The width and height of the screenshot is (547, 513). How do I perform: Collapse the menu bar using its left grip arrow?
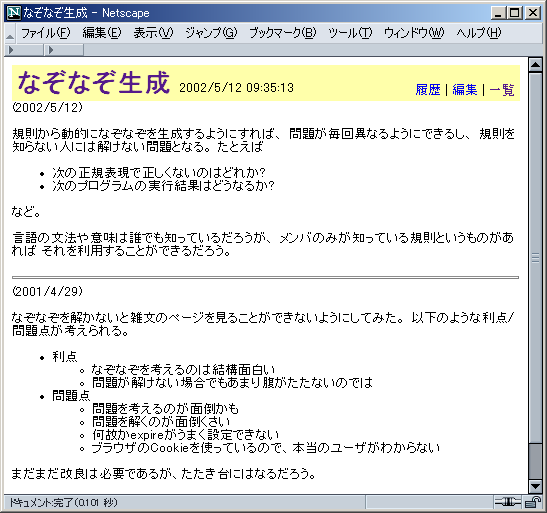(10, 33)
